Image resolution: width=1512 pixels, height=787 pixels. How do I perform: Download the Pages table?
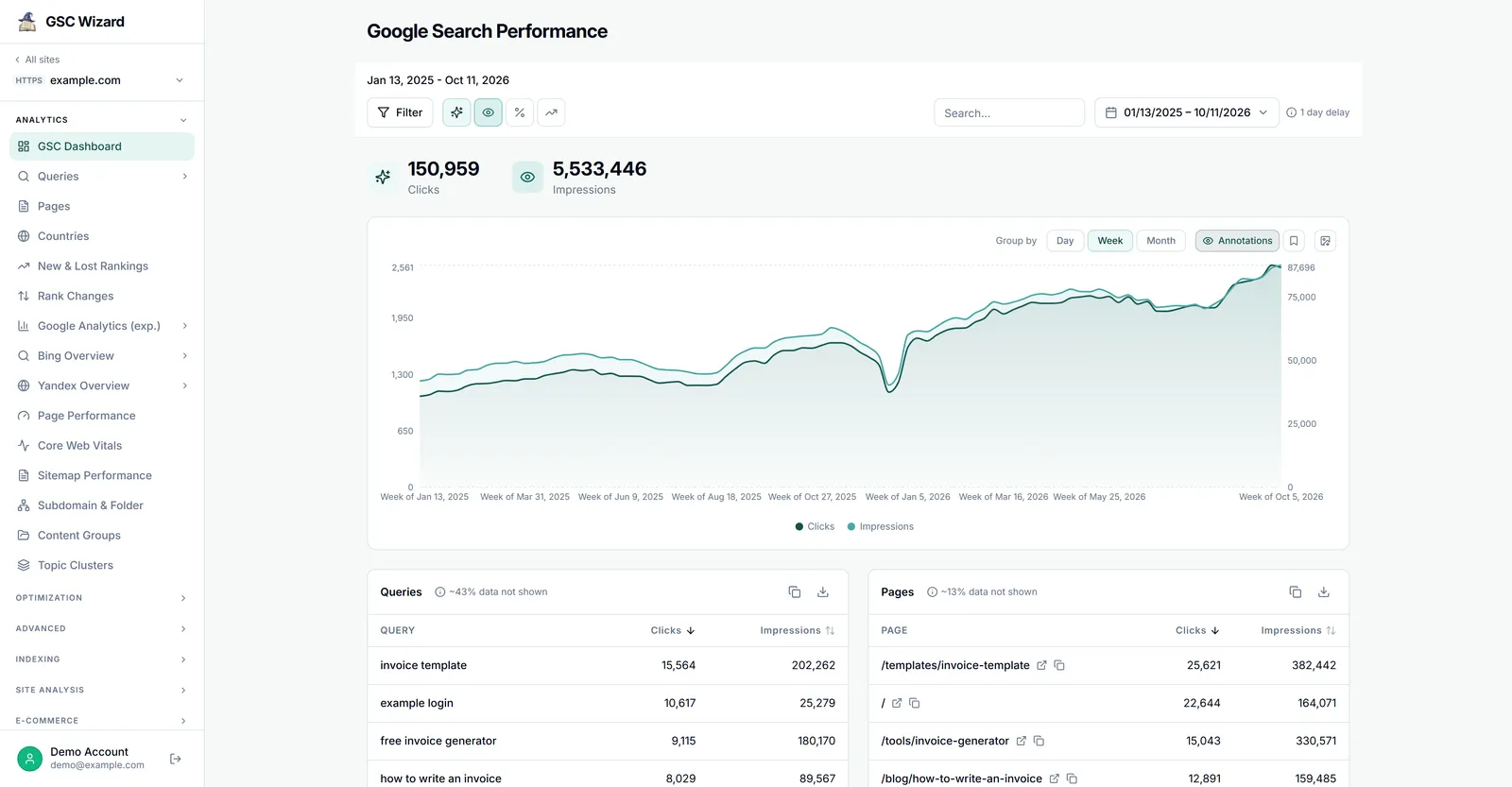1324,592
